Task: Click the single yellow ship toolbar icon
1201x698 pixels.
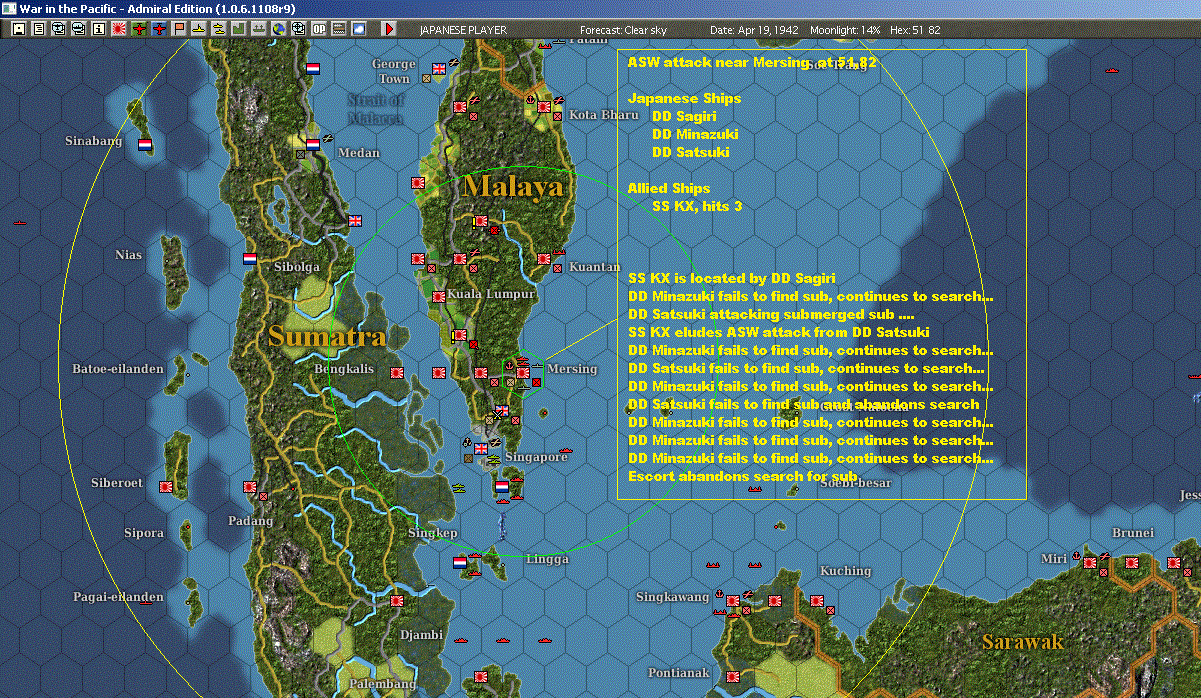Action: click(199, 29)
